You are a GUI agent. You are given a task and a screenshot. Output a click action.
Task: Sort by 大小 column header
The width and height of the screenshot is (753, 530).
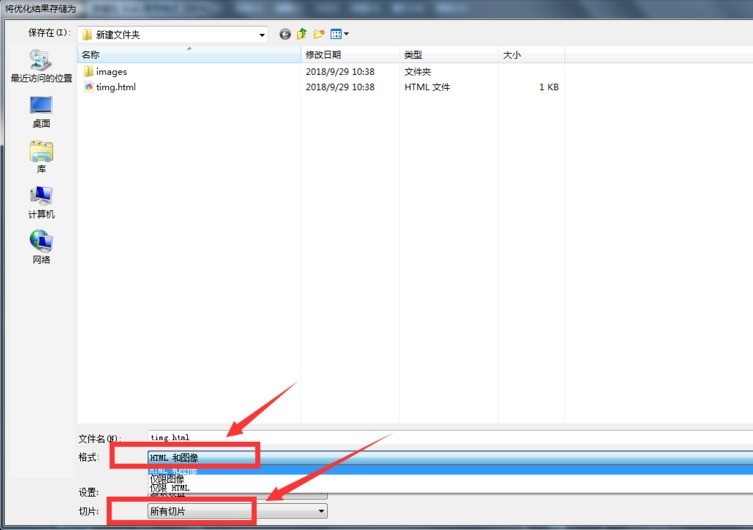pos(531,55)
